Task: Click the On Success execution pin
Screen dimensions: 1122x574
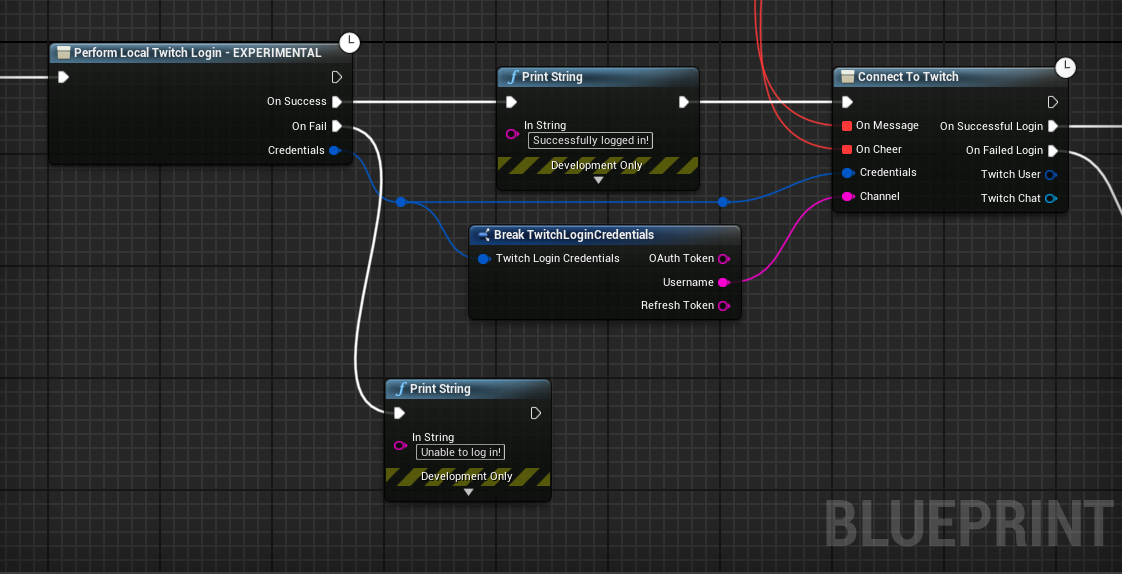Action: coord(337,102)
